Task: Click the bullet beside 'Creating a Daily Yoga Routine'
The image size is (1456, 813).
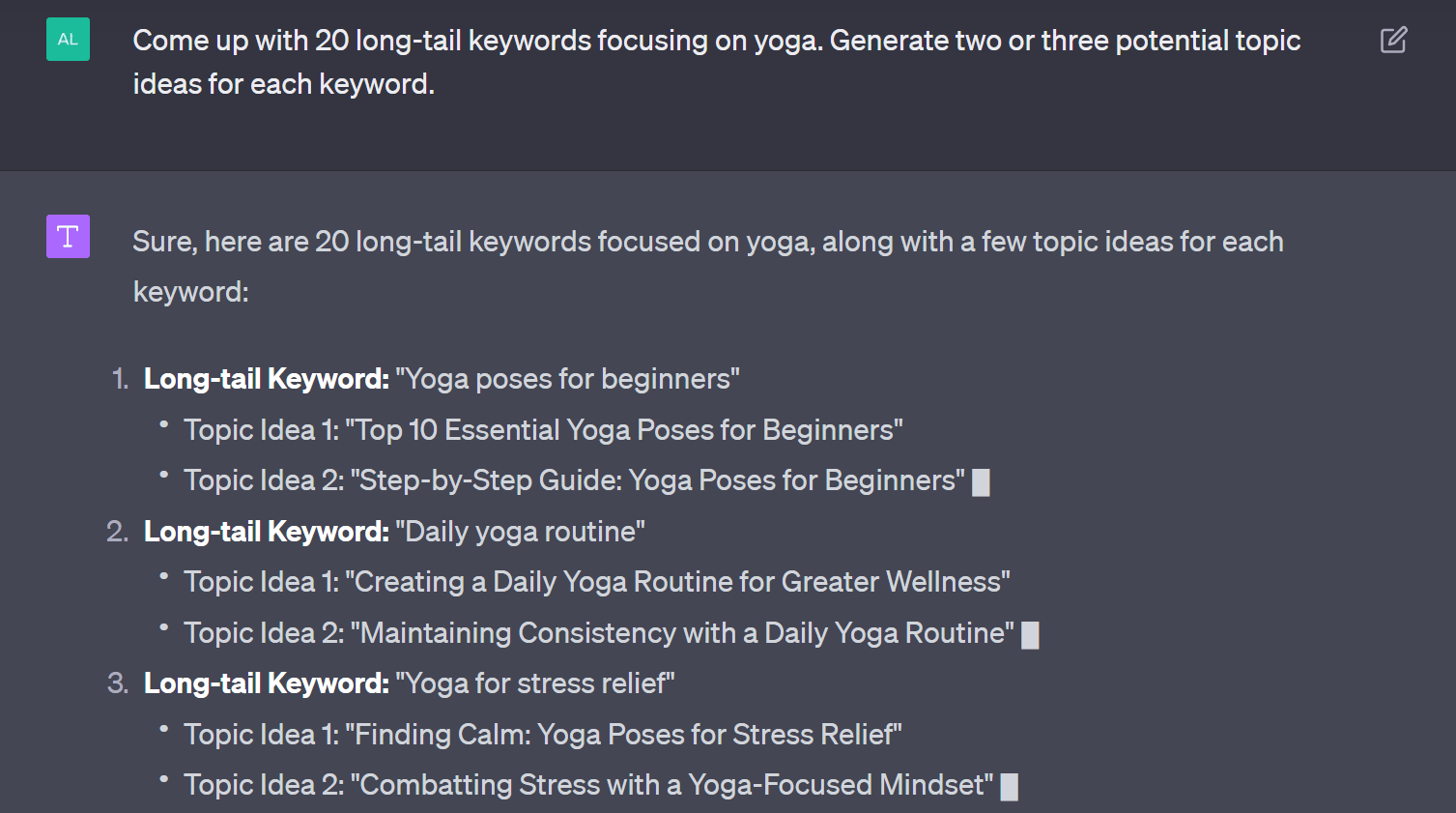Action: click(164, 574)
